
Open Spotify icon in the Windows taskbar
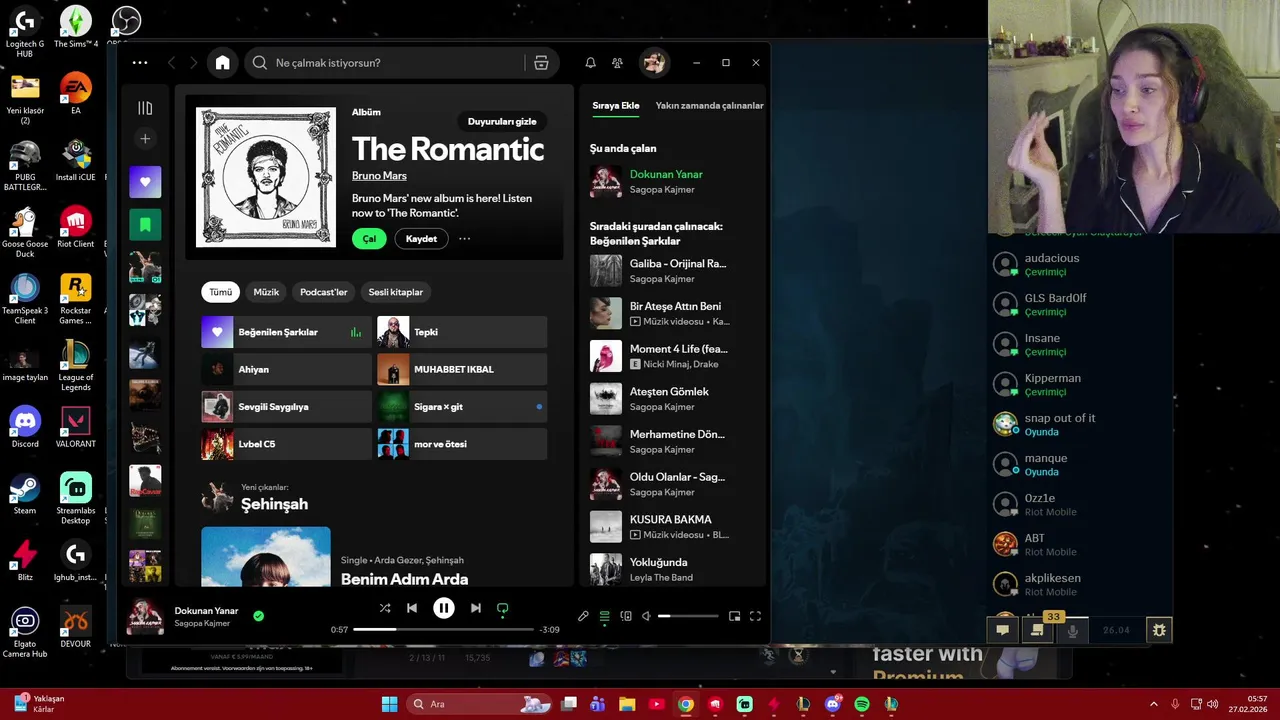[862, 704]
